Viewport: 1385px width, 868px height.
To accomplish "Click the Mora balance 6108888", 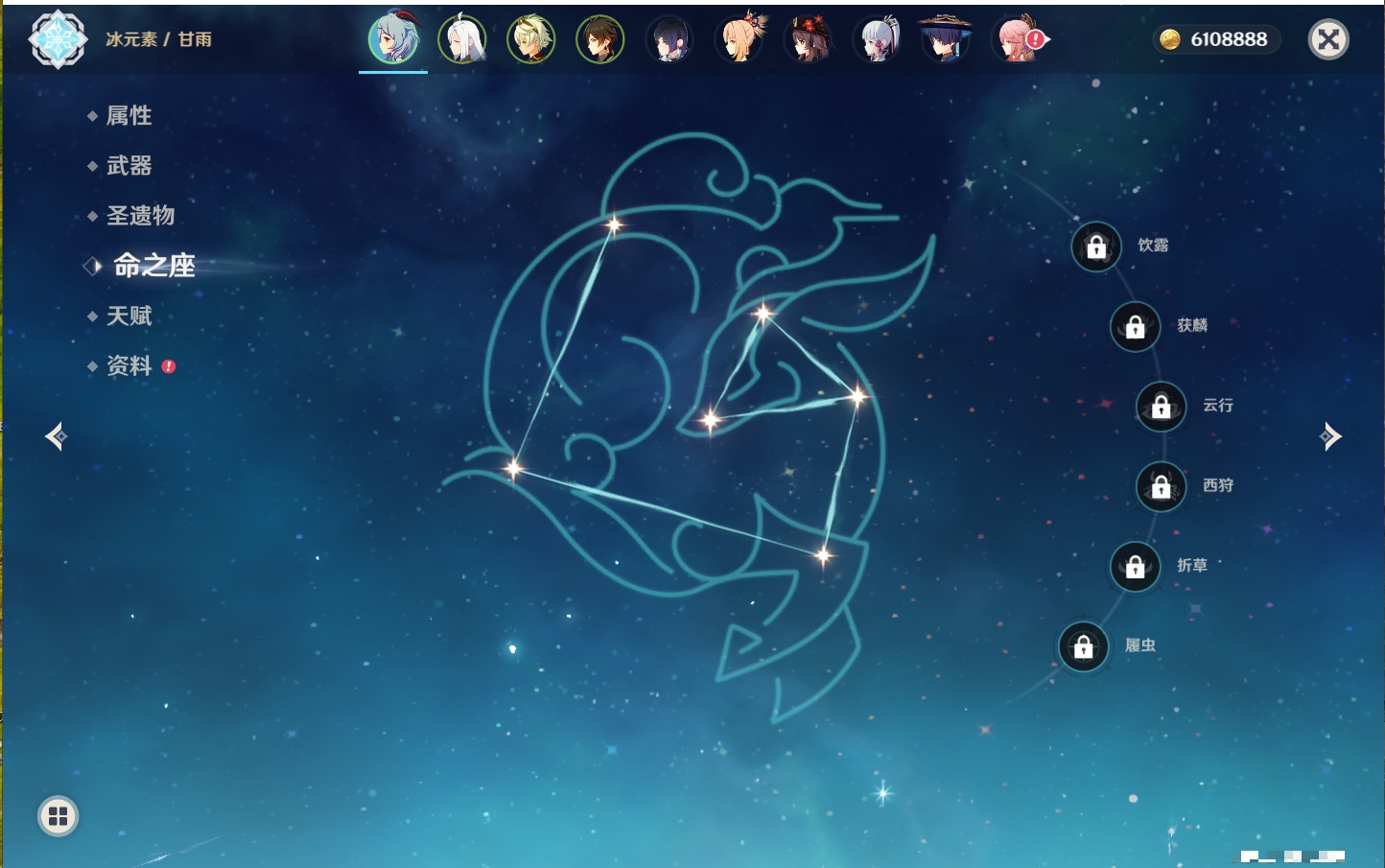I will coord(1215,39).
